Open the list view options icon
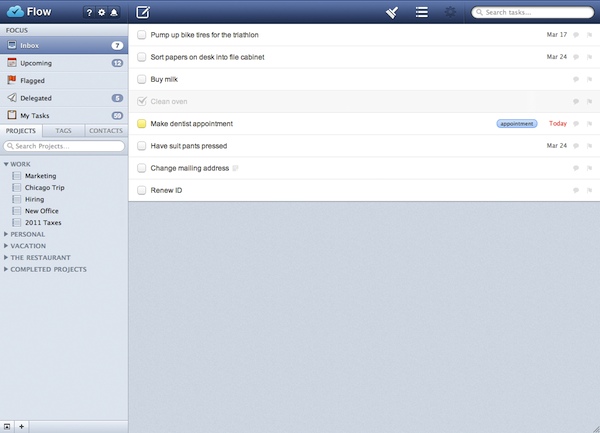This screenshot has width=600, height=433. pyautogui.click(x=422, y=12)
